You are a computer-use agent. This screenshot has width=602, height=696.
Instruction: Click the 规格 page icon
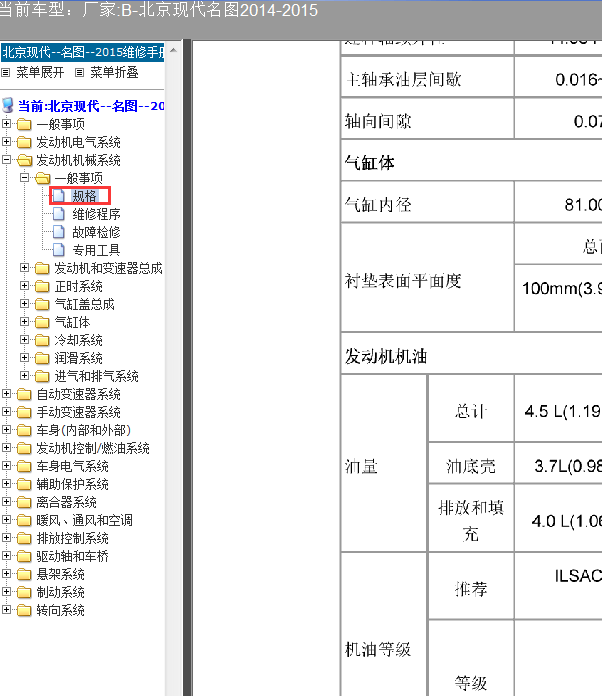59,196
